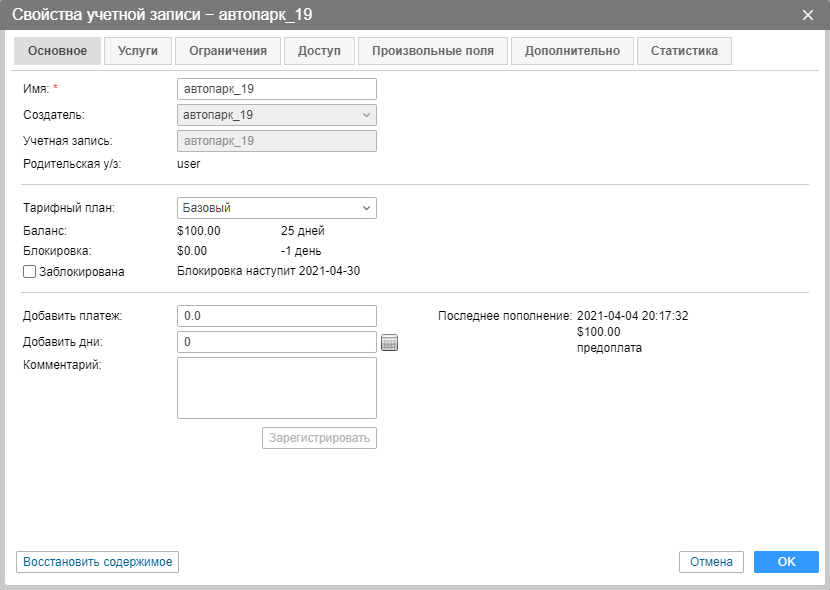This screenshot has width=830, height=590.
Task: Close the account properties dialog with X
Action: [808, 14]
